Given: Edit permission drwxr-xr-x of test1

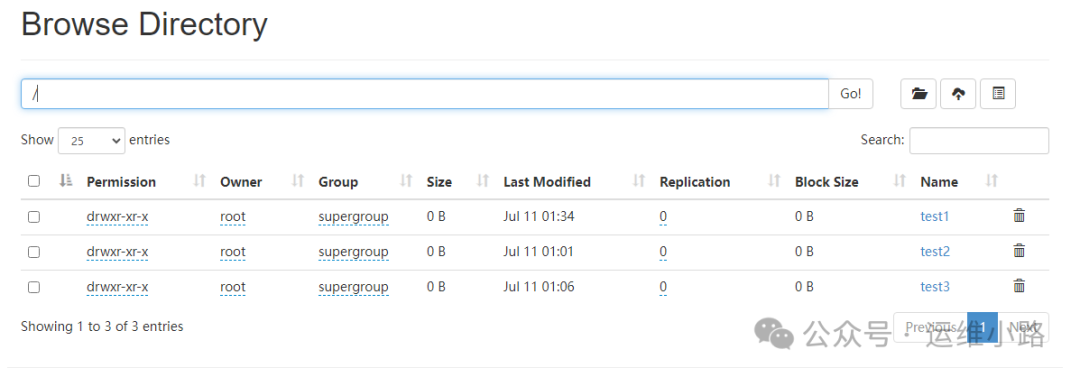Looking at the screenshot, I should tap(117, 217).
